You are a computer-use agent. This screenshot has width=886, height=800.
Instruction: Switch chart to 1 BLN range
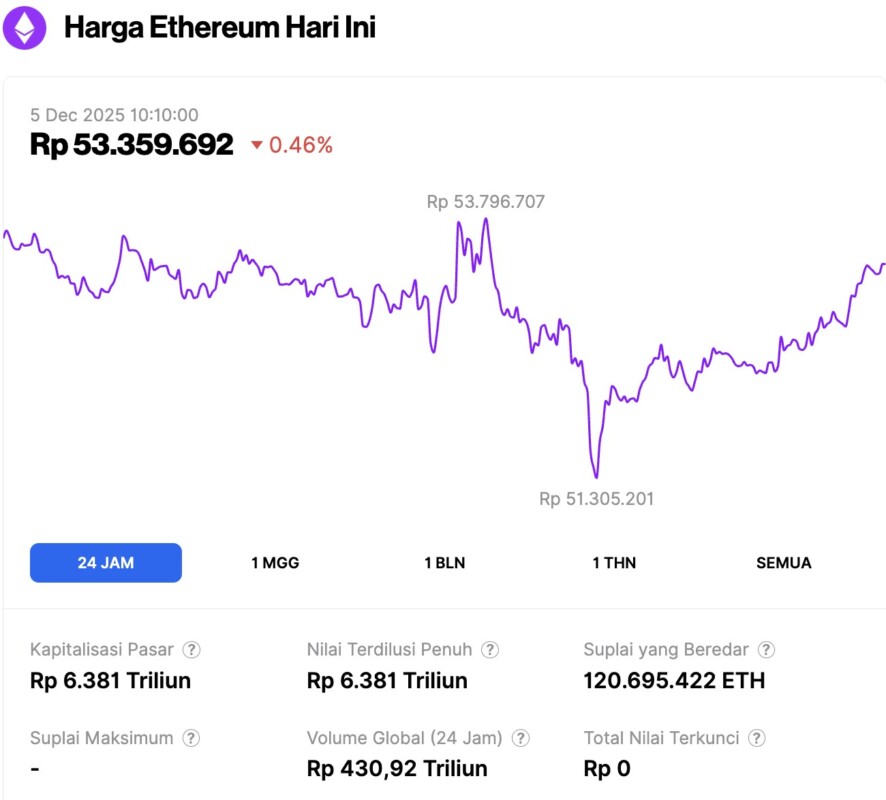pos(444,563)
